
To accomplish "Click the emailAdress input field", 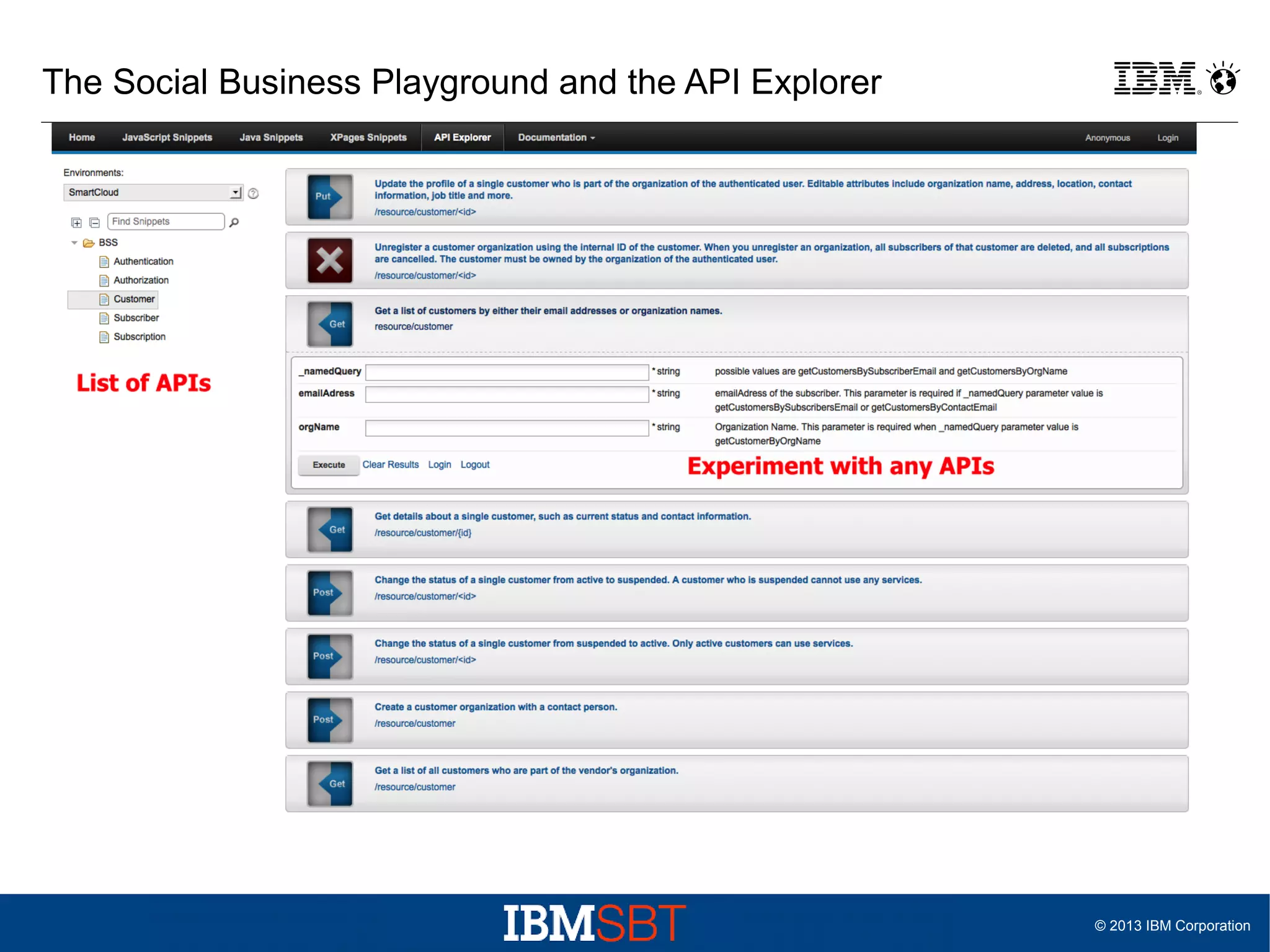I will click(507, 394).
